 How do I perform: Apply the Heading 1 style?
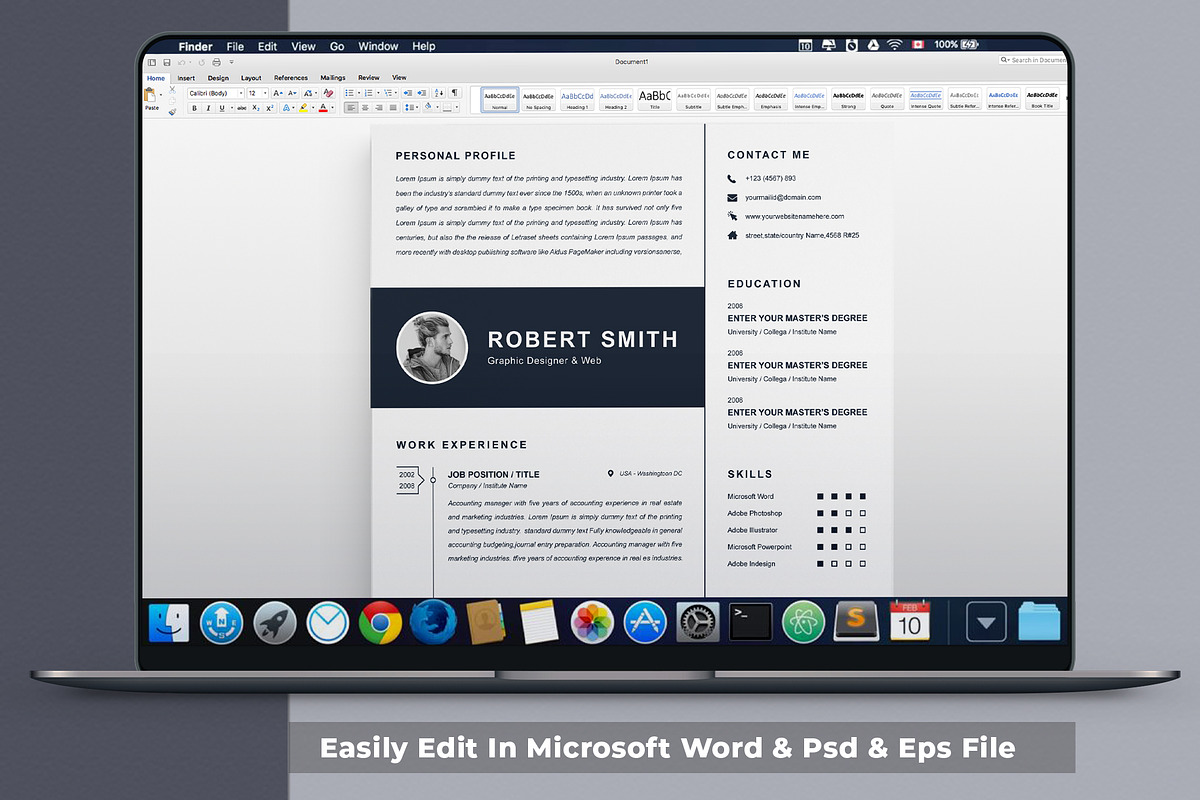tap(577, 99)
